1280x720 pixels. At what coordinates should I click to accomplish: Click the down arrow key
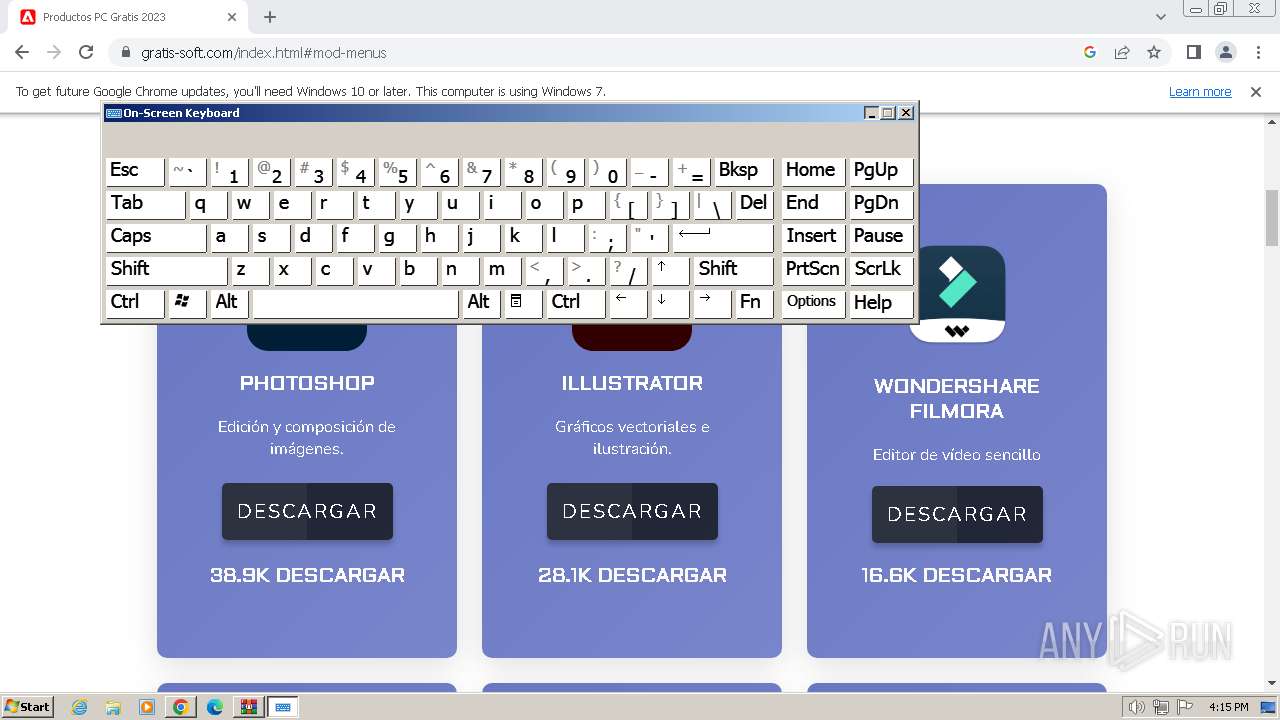670,303
